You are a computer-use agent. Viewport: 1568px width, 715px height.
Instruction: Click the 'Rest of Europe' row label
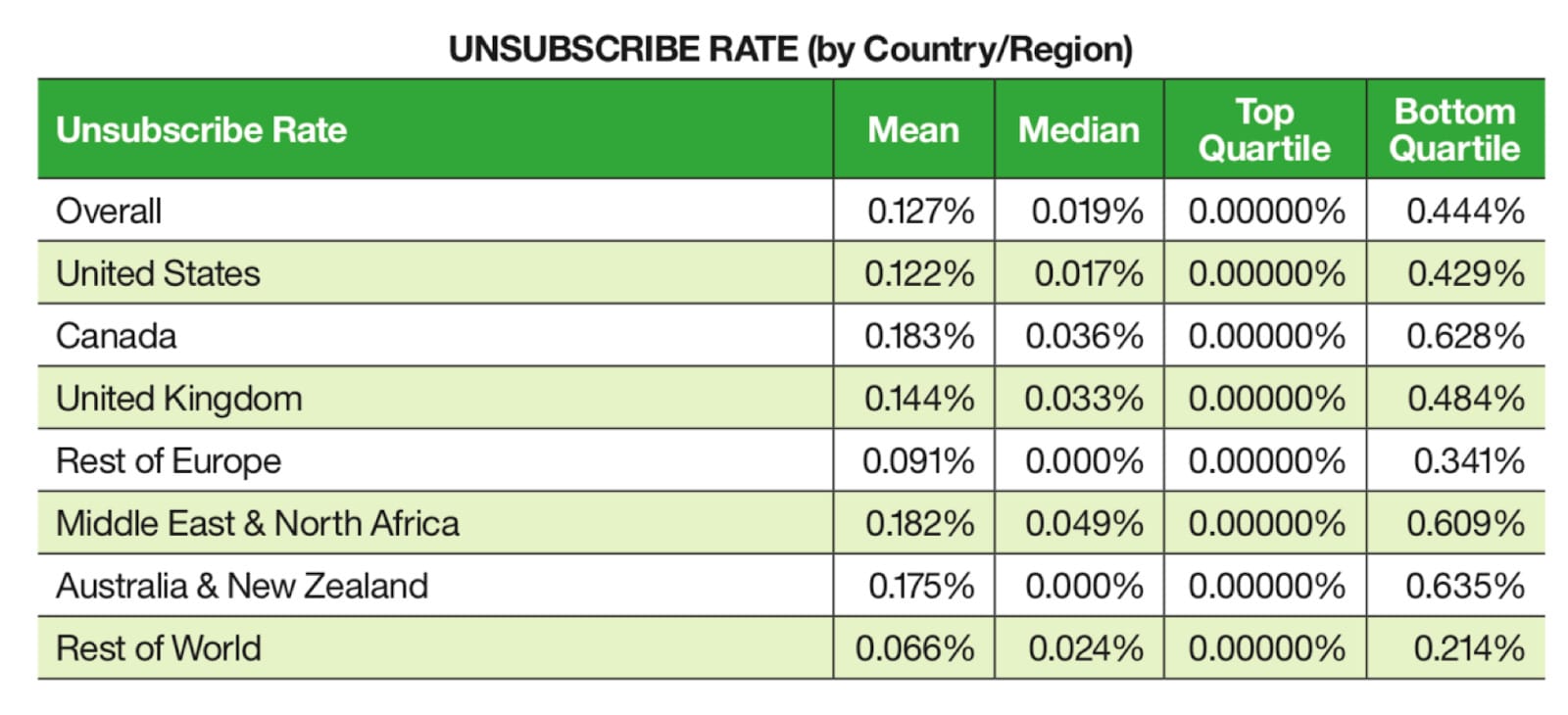169,461
